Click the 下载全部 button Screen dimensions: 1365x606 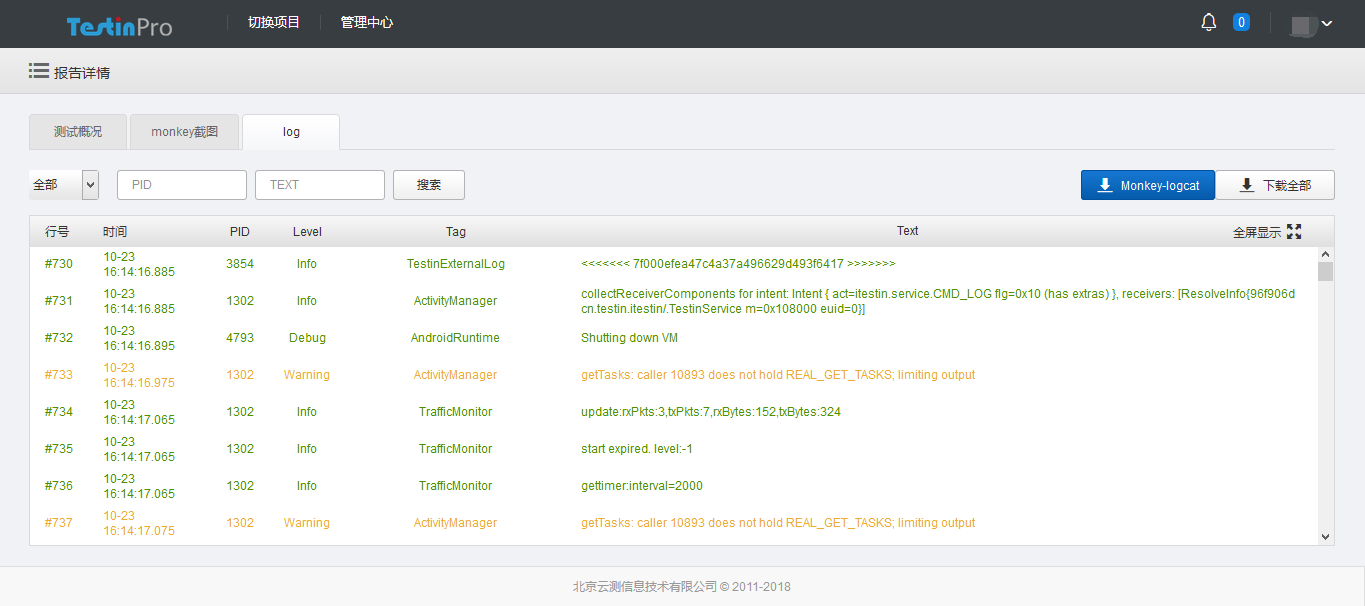click(1275, 185)
